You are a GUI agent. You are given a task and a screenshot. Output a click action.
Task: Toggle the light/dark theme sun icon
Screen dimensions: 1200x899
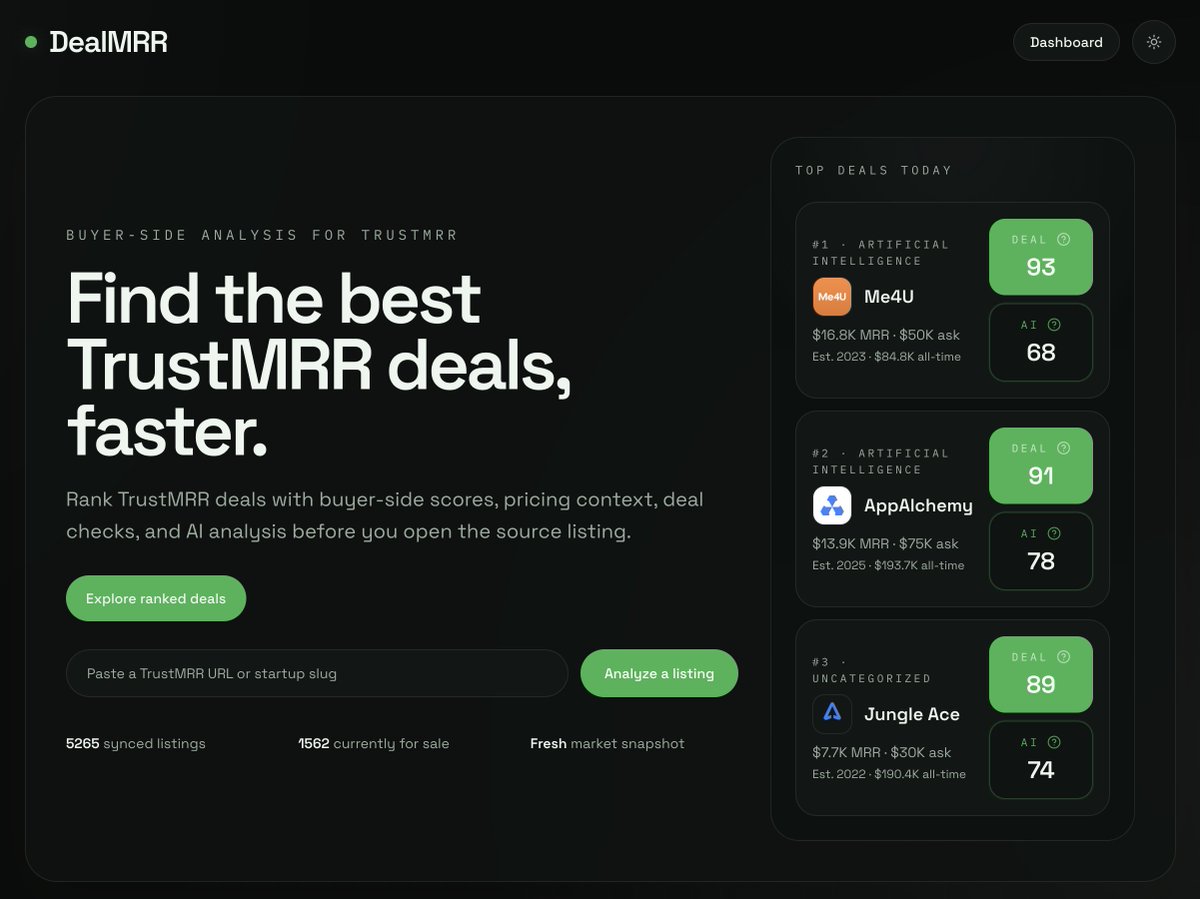pyautogui.click(x=1154, y=42)
